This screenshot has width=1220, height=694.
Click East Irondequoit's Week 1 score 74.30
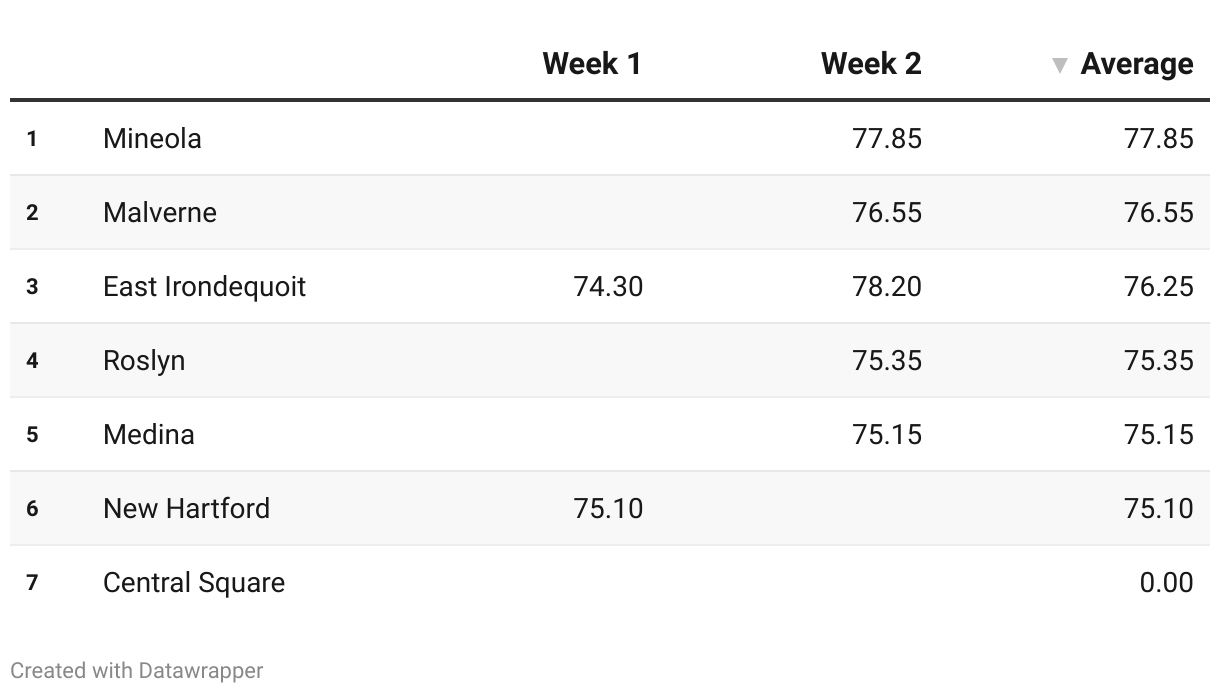[608, 286]
